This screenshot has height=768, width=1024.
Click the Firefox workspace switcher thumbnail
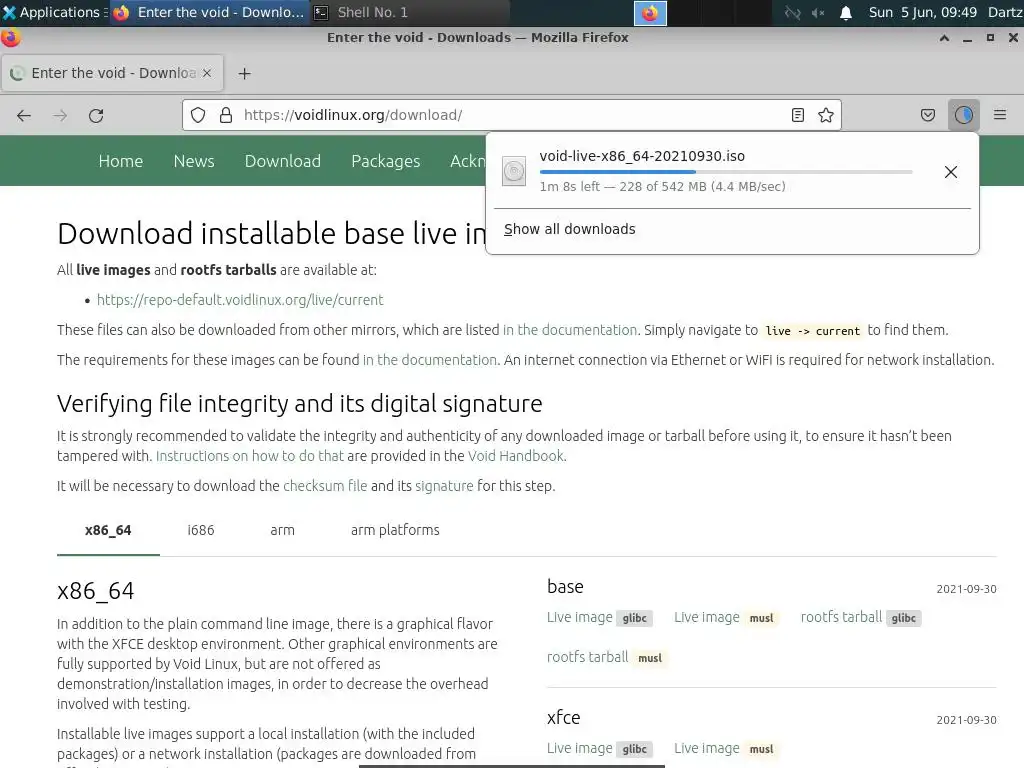(x=650, y=13)
